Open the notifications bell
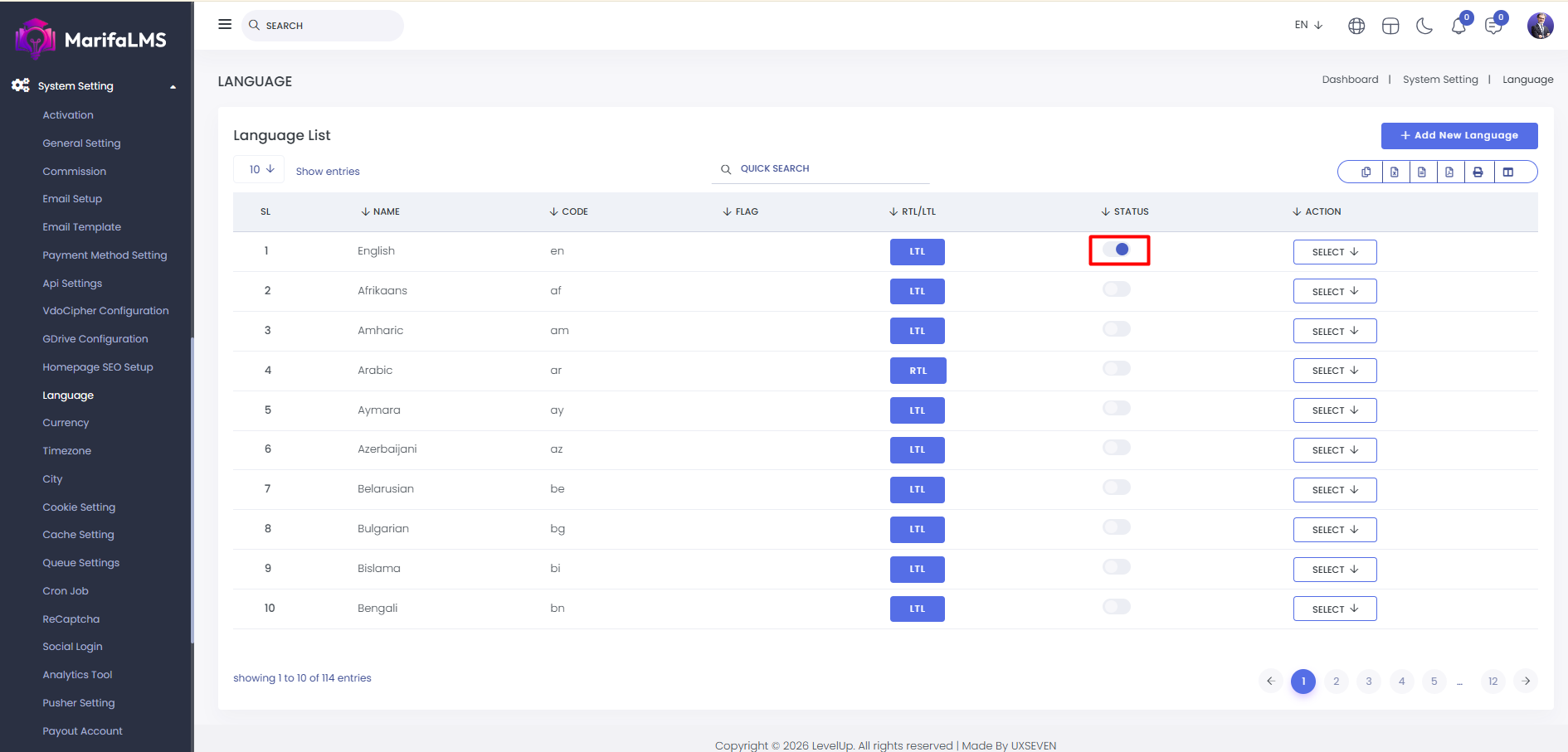Image resolution: width=1568 pixels, height=752 pixels. (x=1458, y=27)
